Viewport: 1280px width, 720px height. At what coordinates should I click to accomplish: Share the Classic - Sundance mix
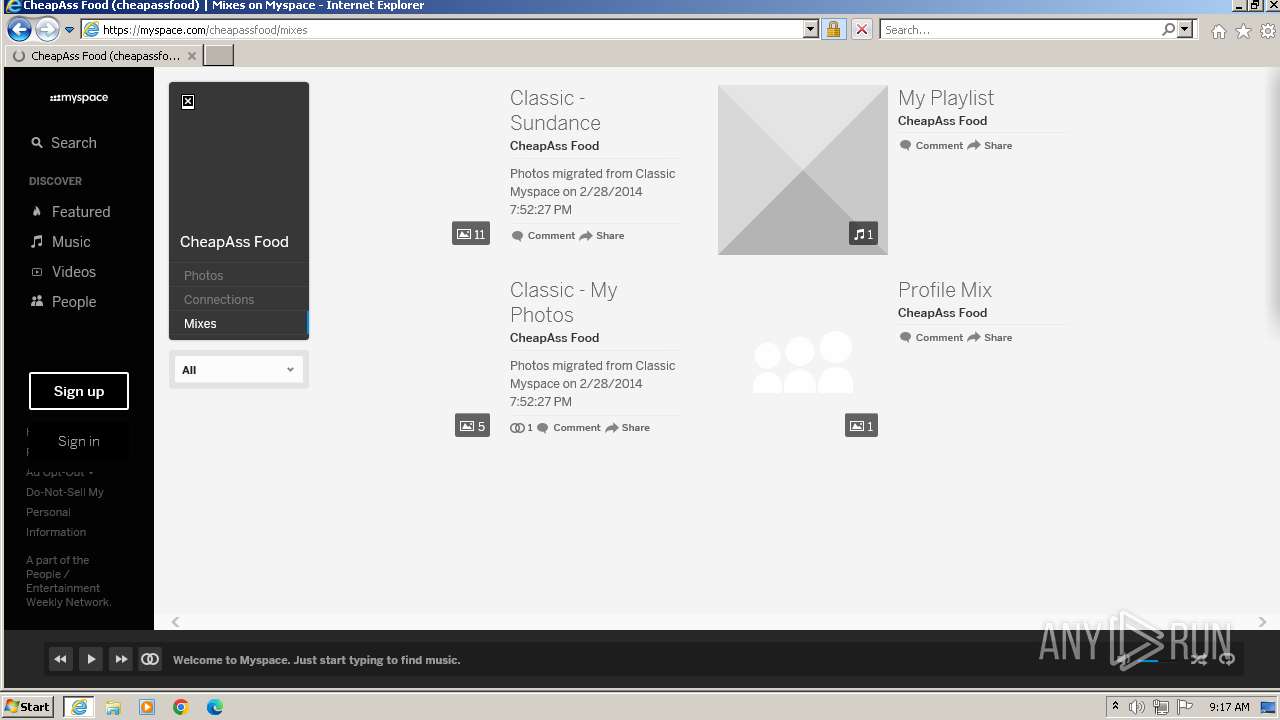(602, 236)
